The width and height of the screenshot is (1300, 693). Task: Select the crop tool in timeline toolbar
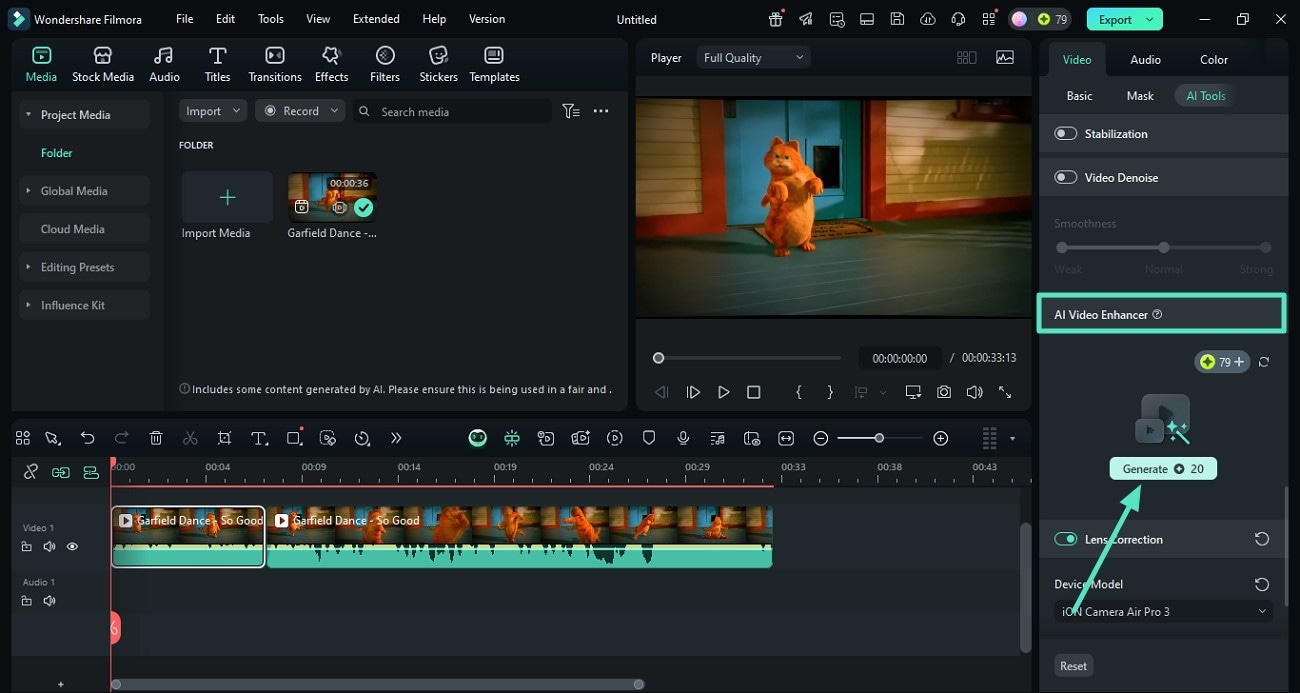coord(224,438)
